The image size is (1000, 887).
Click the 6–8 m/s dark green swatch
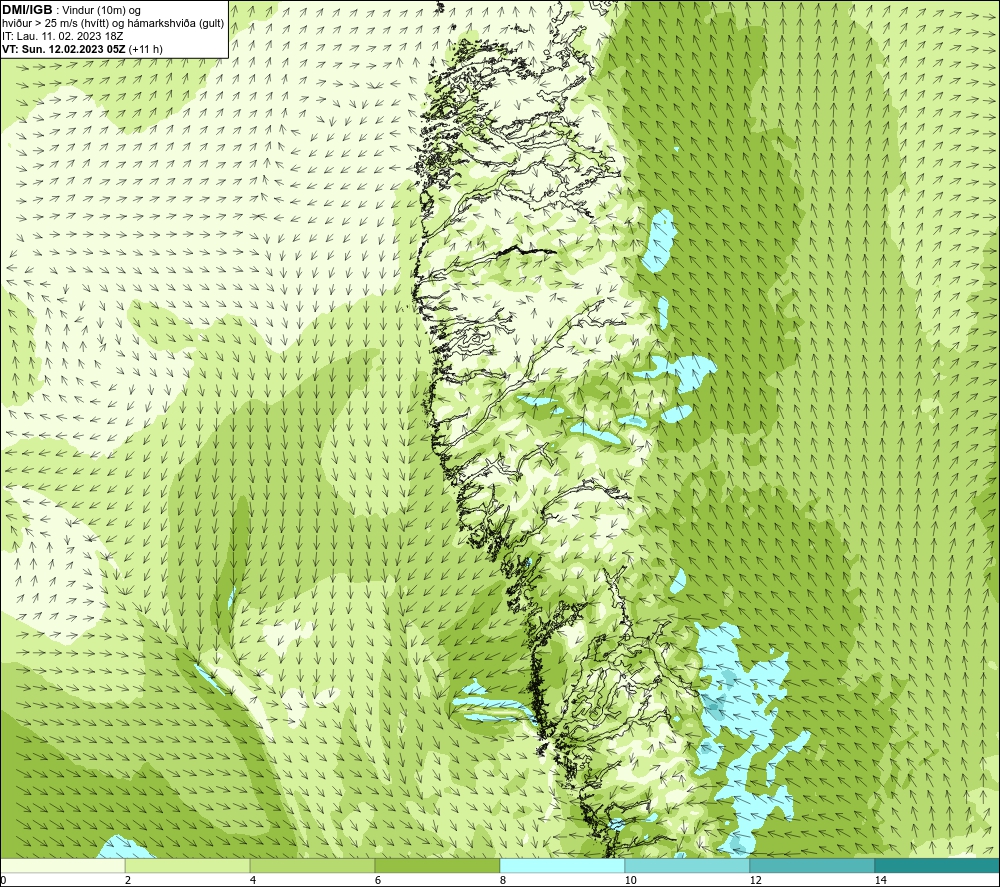pos(438,866)
